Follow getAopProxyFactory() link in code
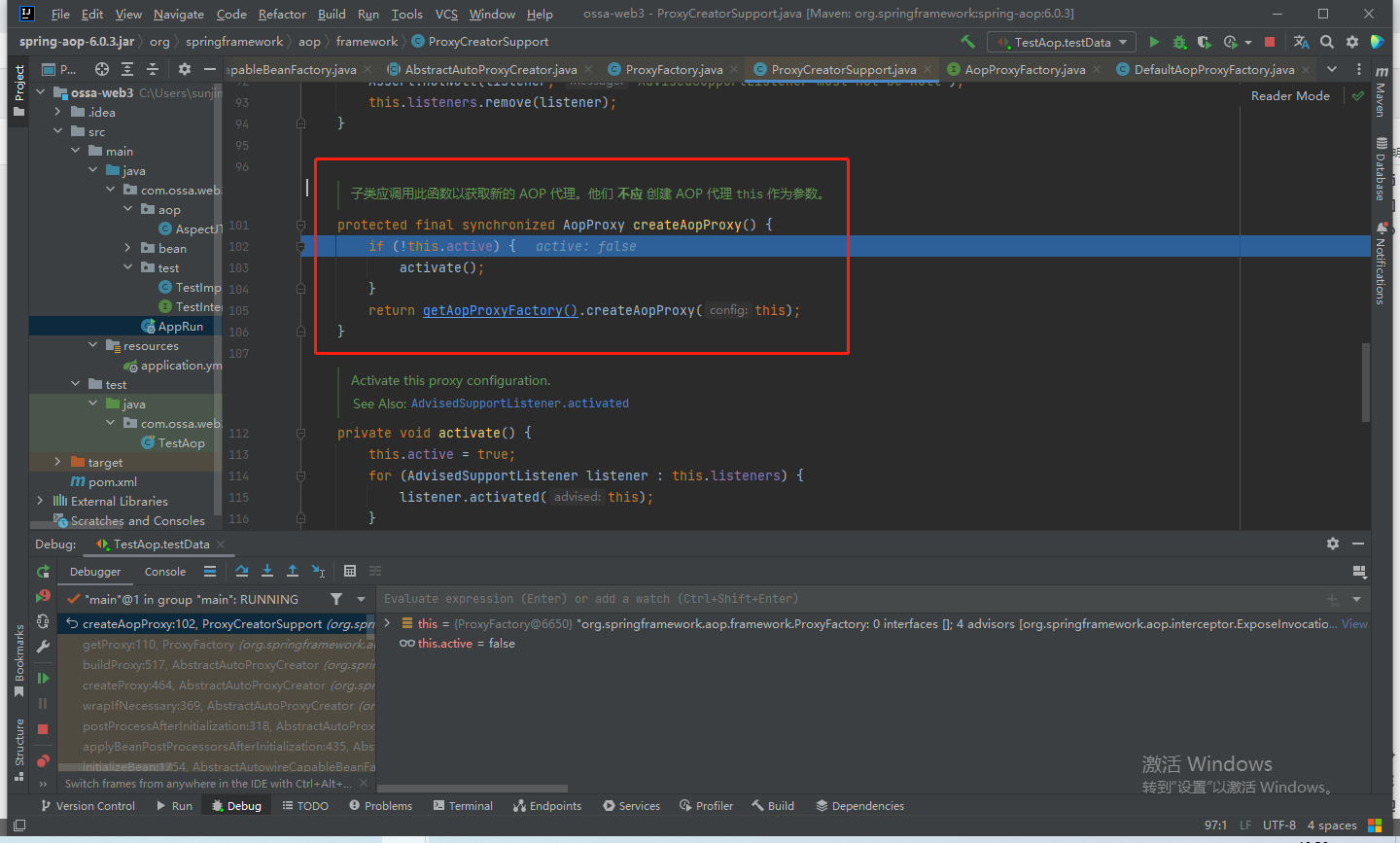 (501, 310)
